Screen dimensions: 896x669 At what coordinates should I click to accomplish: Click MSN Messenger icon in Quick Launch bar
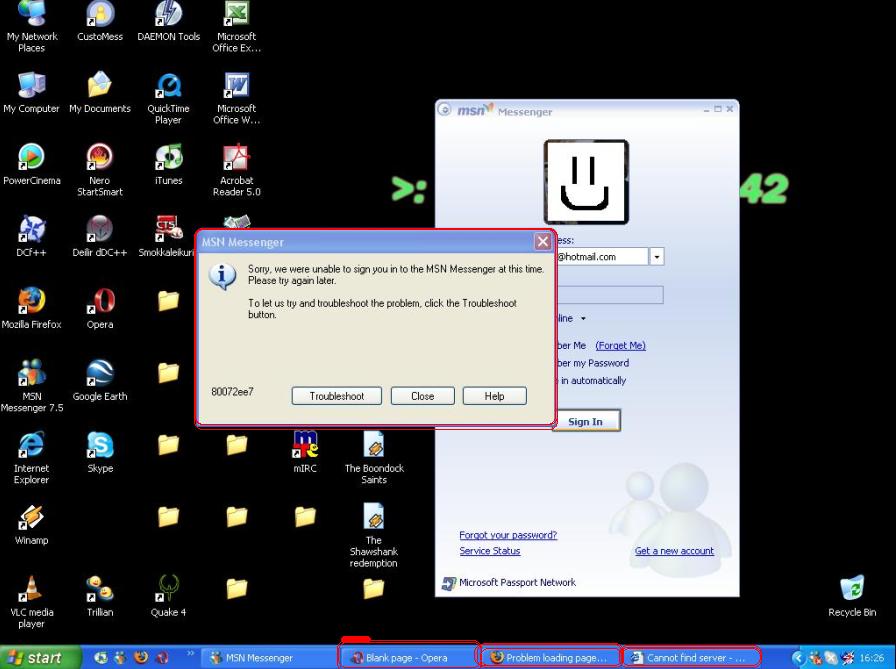click(x=120, y=658)
